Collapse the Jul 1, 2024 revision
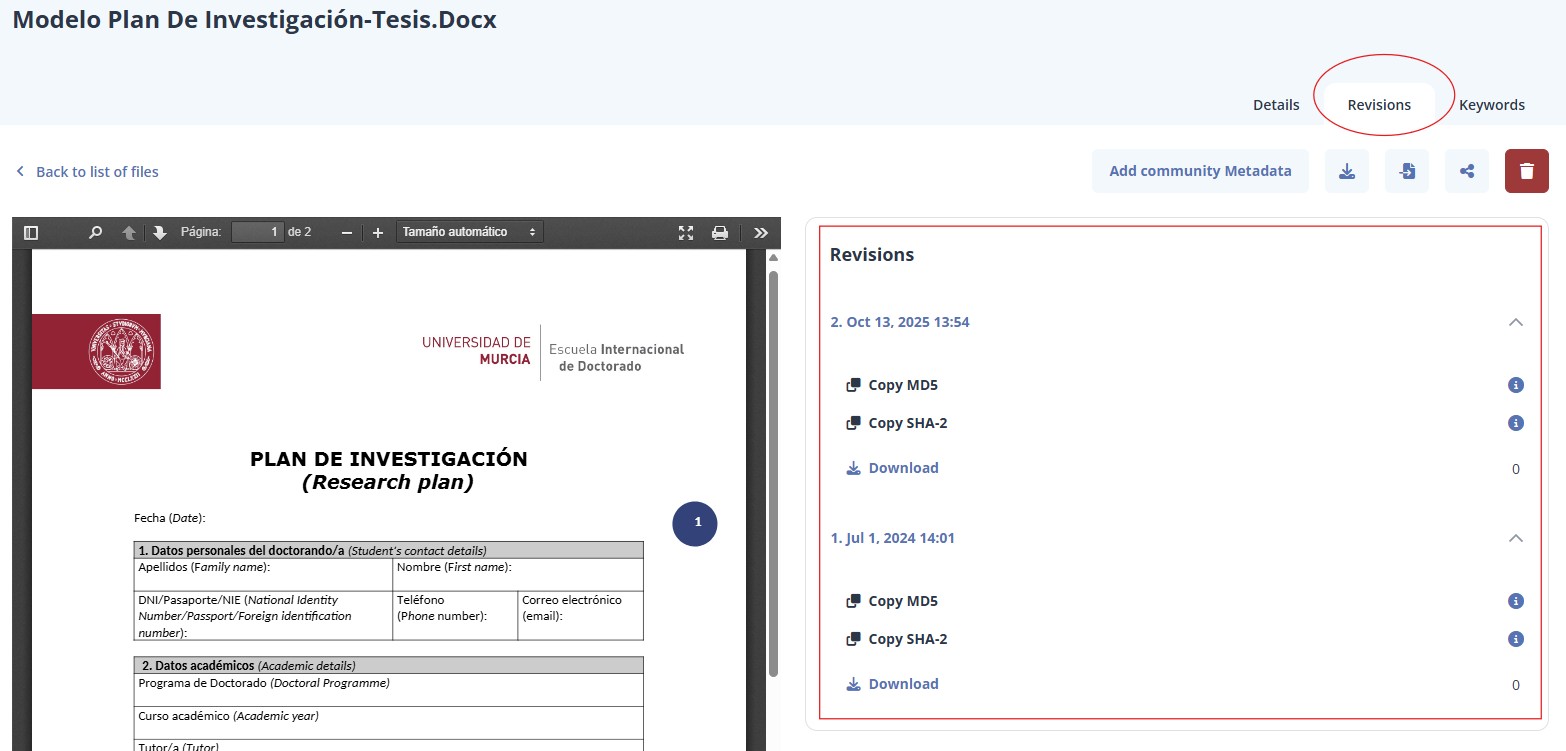This screenshot has width=1566, height=751. [x=1515, y=538]
